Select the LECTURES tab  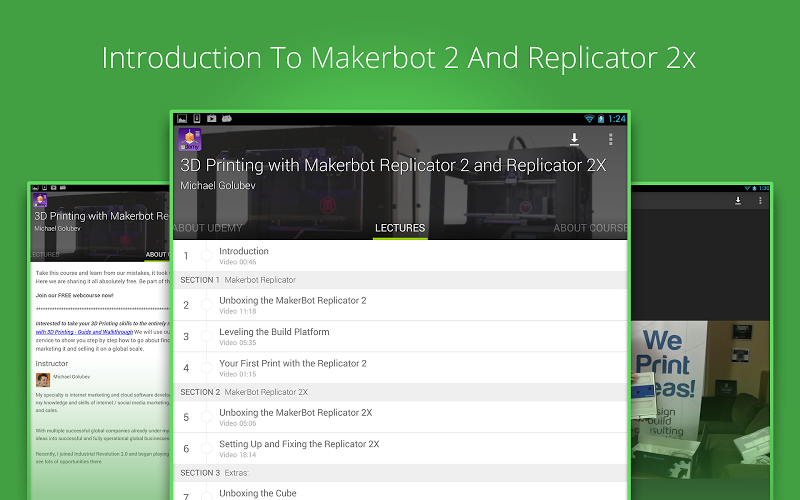coord(400,228)
